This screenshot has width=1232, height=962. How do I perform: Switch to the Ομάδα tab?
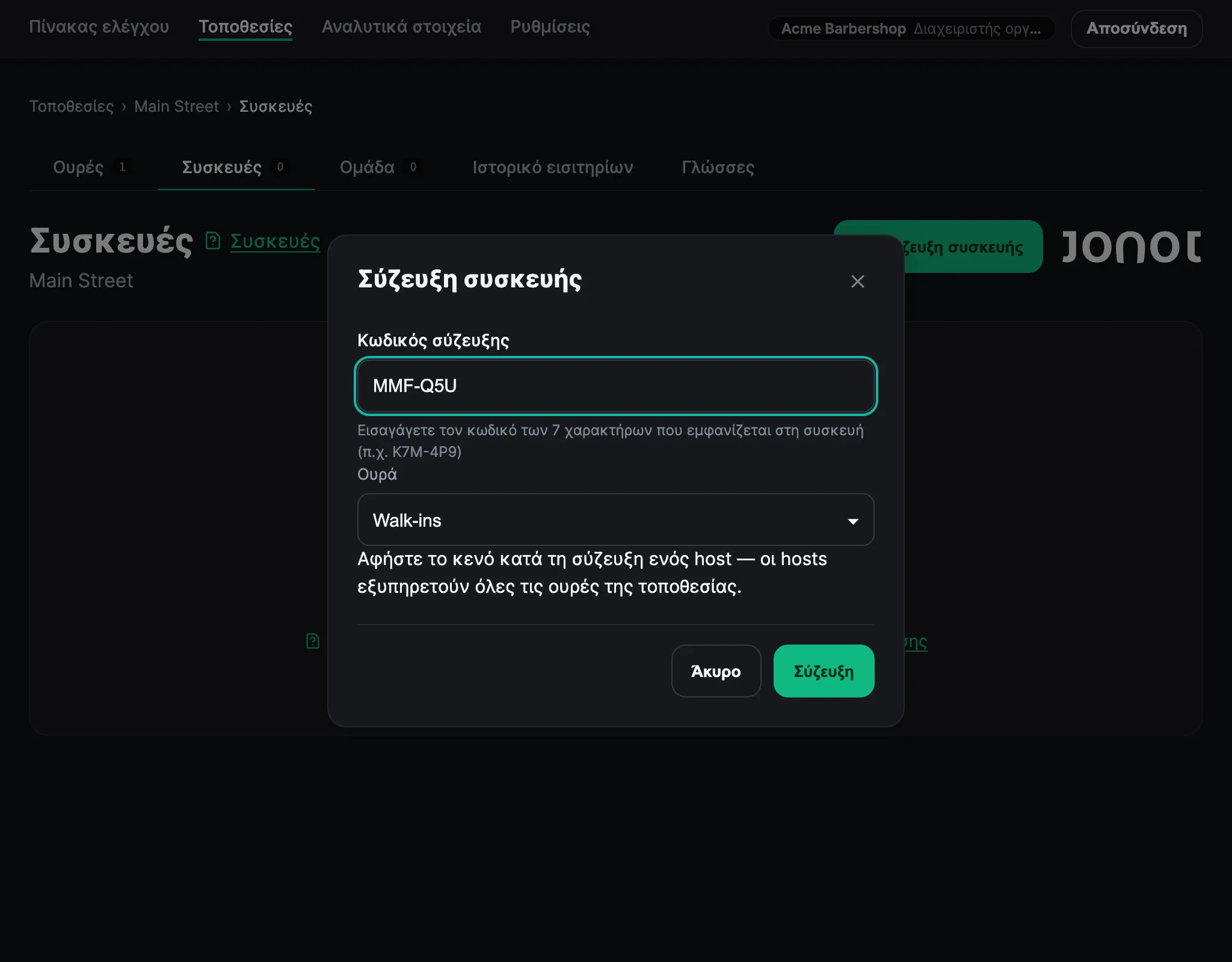[381, 167]
